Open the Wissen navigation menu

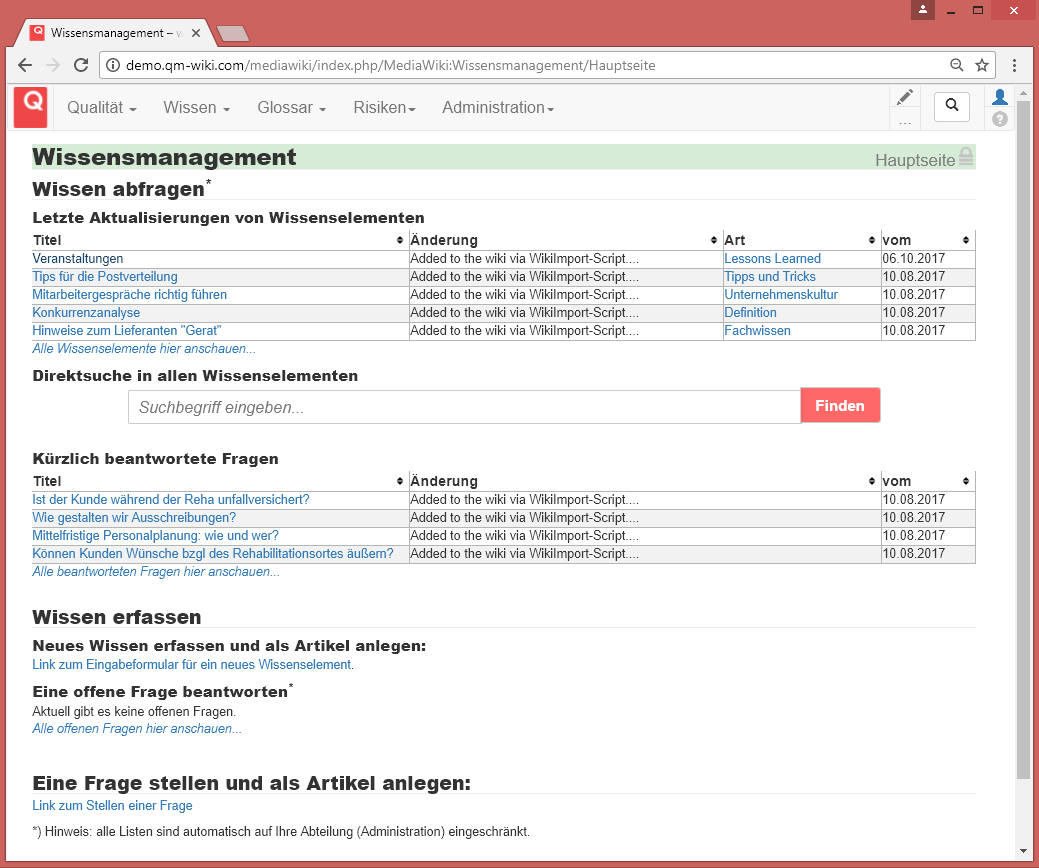coord(197,108)
